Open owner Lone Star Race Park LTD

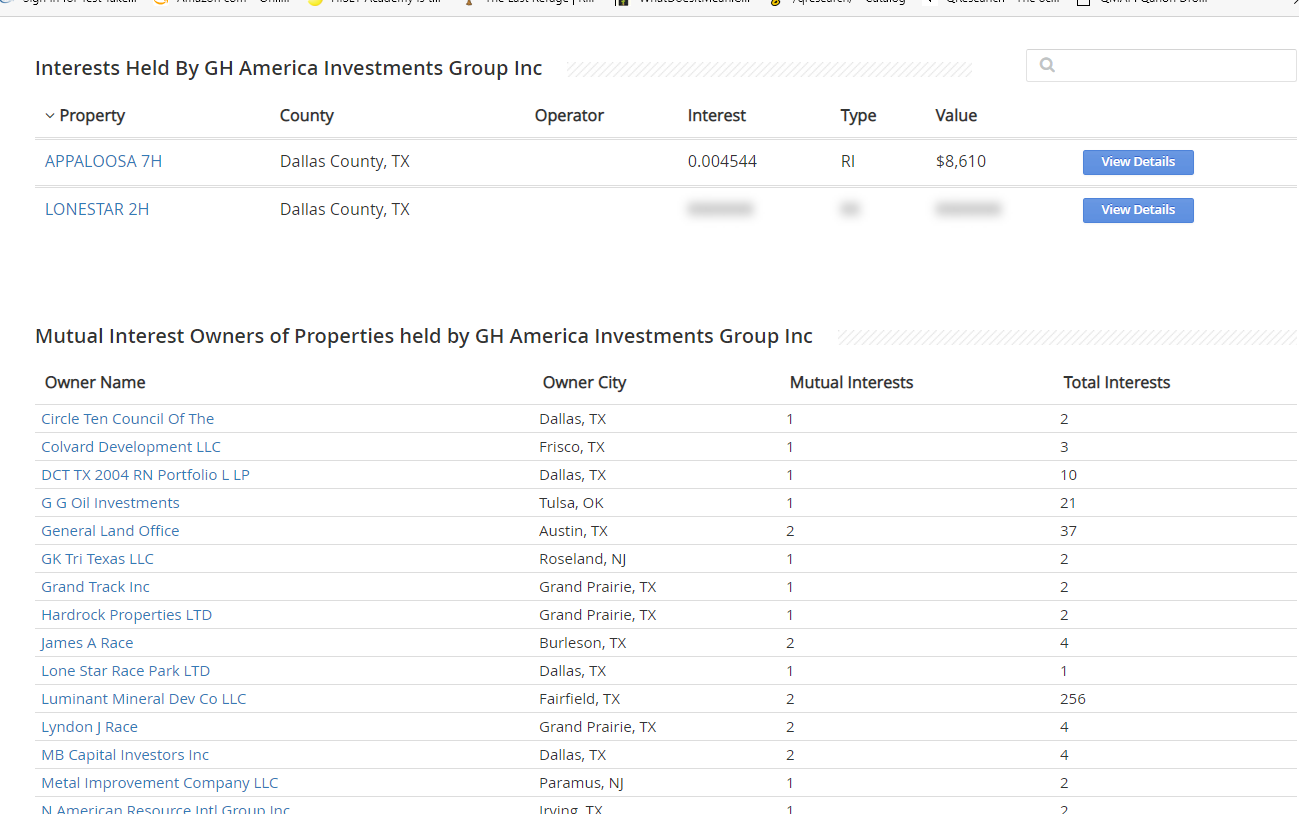click(125, 670)
